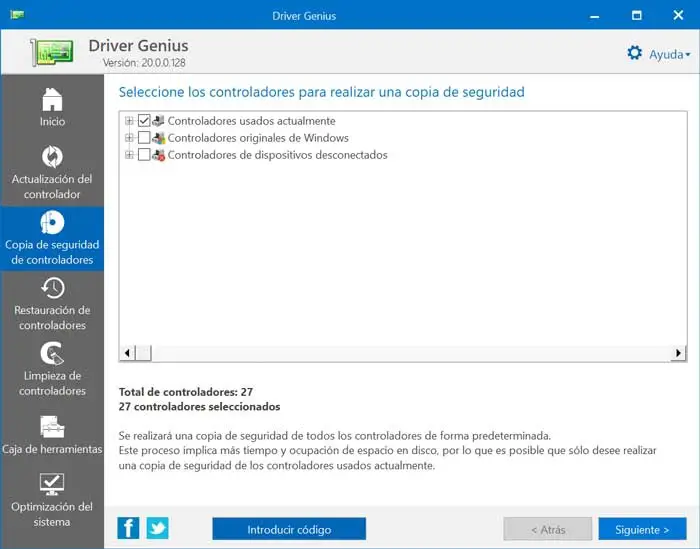The image size is (700, 549).
Task: Maximize the Driver Genius window
Action: (x=637, y=15)
